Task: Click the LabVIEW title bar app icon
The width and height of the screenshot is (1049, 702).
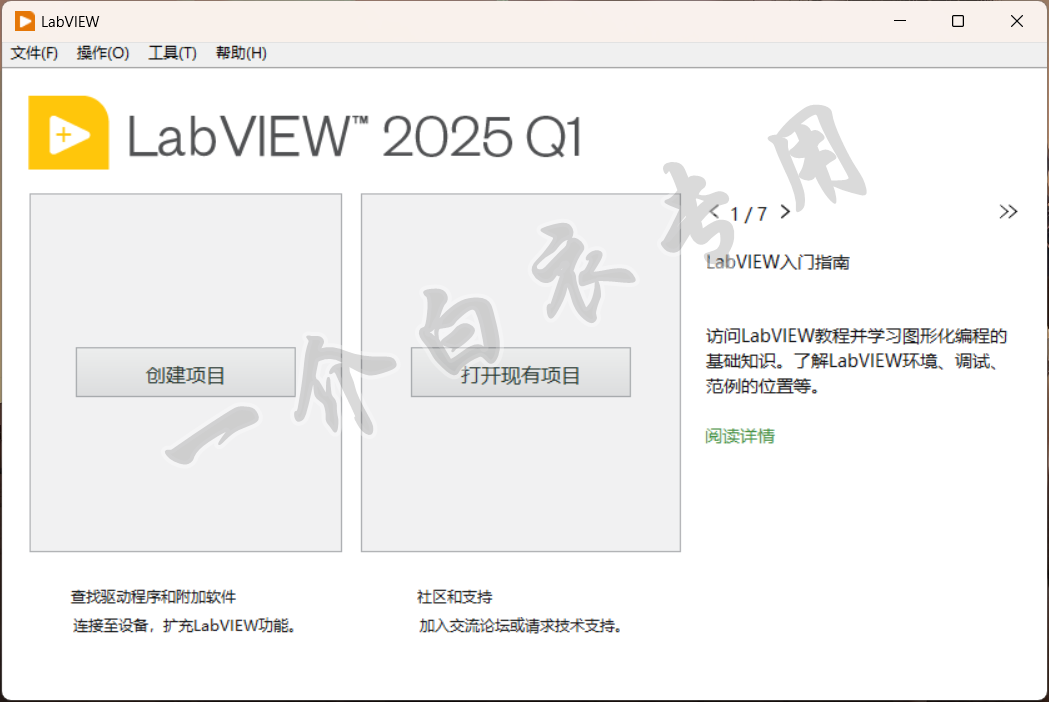Action: [x=25, y=21]
